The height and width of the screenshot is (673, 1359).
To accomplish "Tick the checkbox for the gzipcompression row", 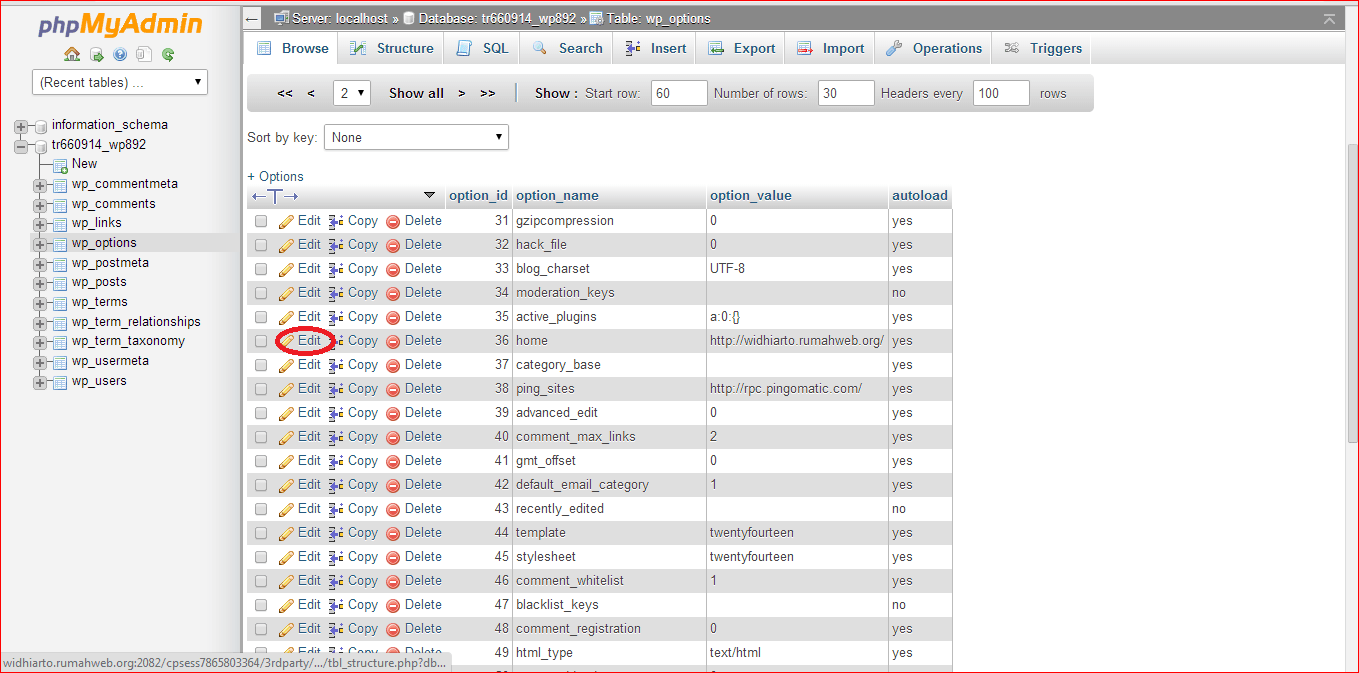I will [x=261, y=221].
